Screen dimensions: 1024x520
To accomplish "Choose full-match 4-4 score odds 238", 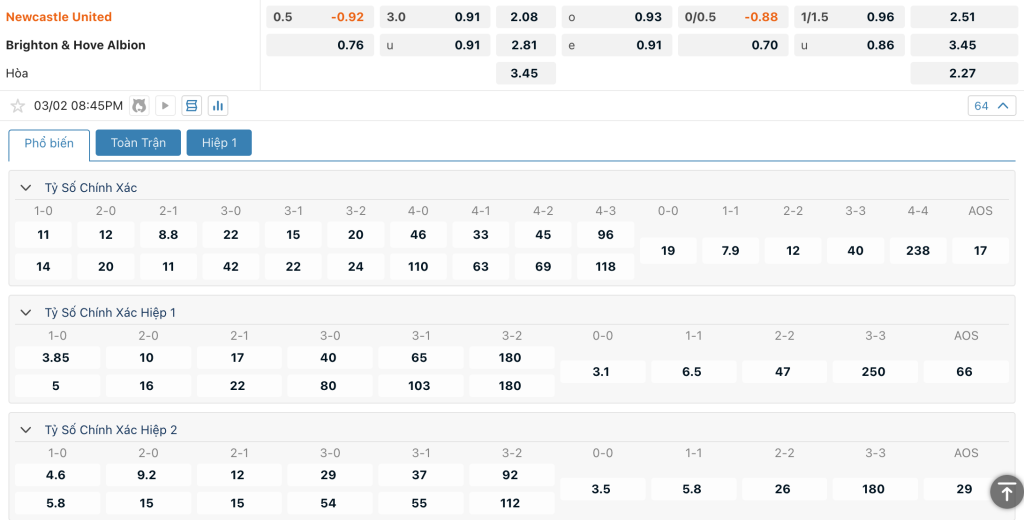I will click(x=918, y=250).
